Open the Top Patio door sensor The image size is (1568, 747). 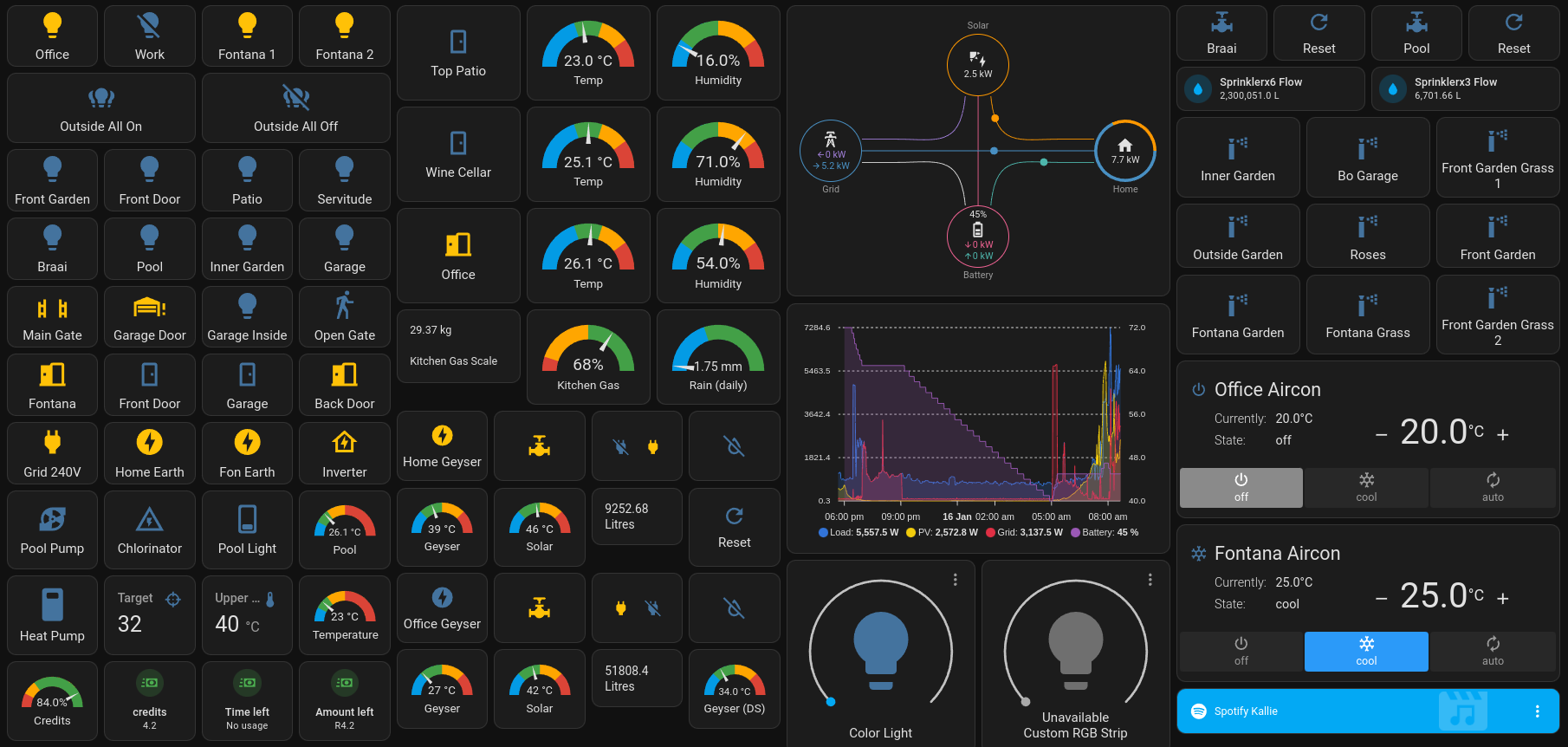click(458, 53)
